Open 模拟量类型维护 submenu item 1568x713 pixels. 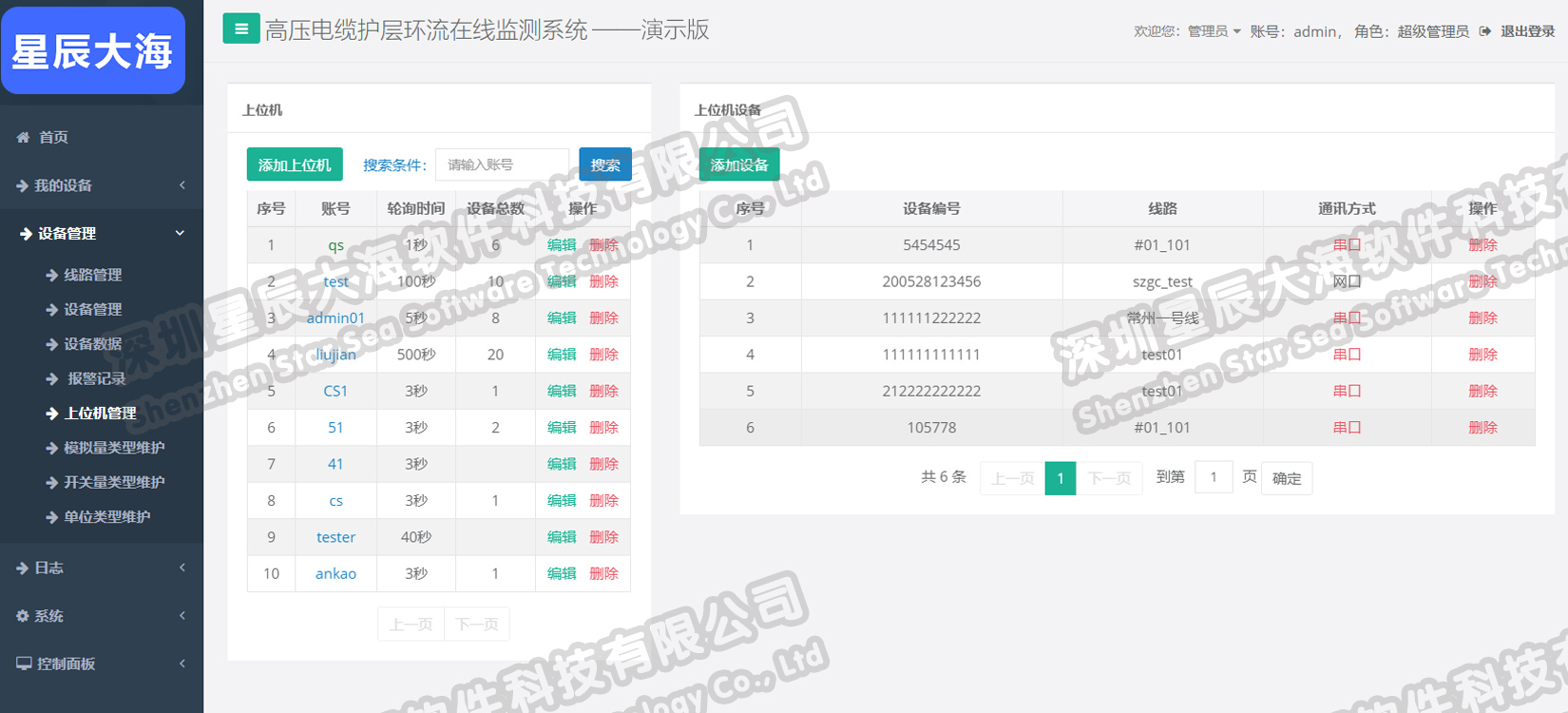(114, 447)
